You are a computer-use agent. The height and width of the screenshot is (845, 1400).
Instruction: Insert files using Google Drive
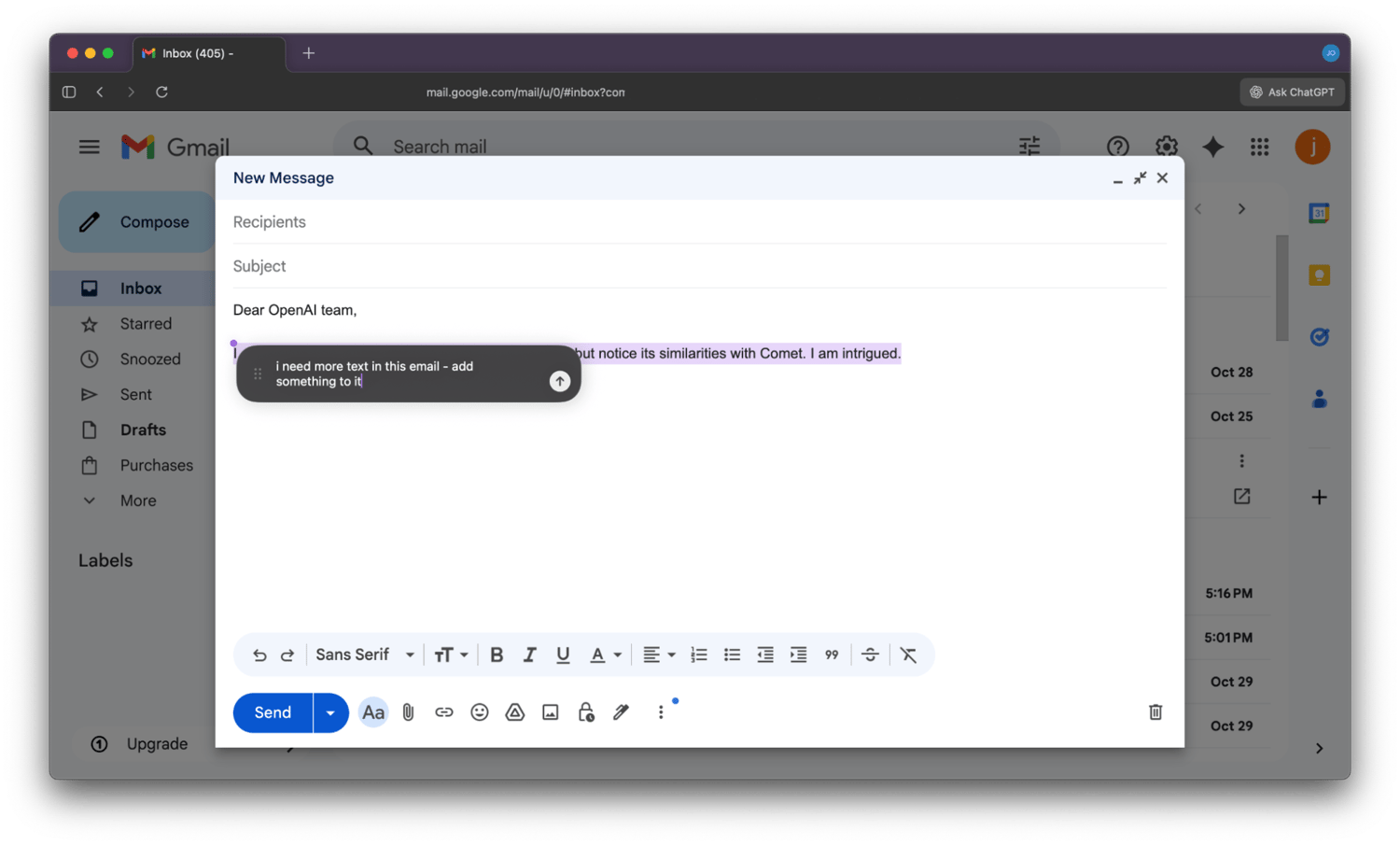(515, 712)
